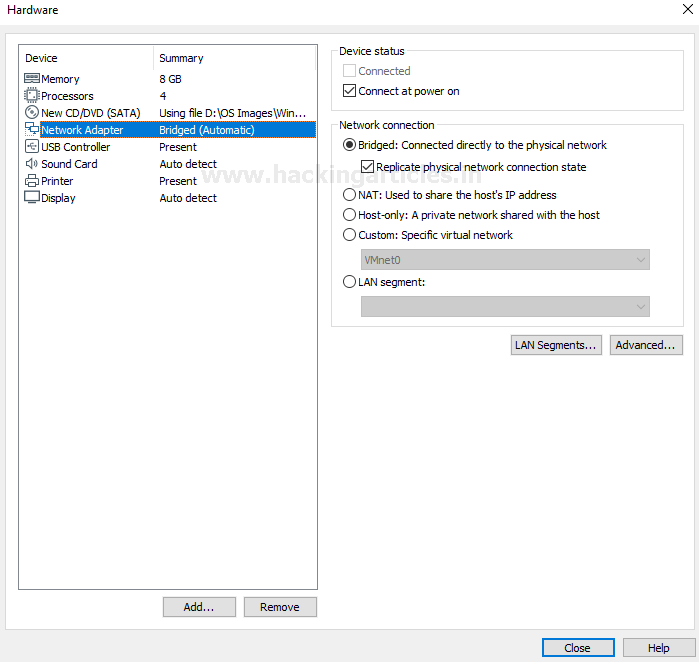The height and width of the screenshot is (662, 699).
Task: Select the Memory row label
Action: point(60,79)
